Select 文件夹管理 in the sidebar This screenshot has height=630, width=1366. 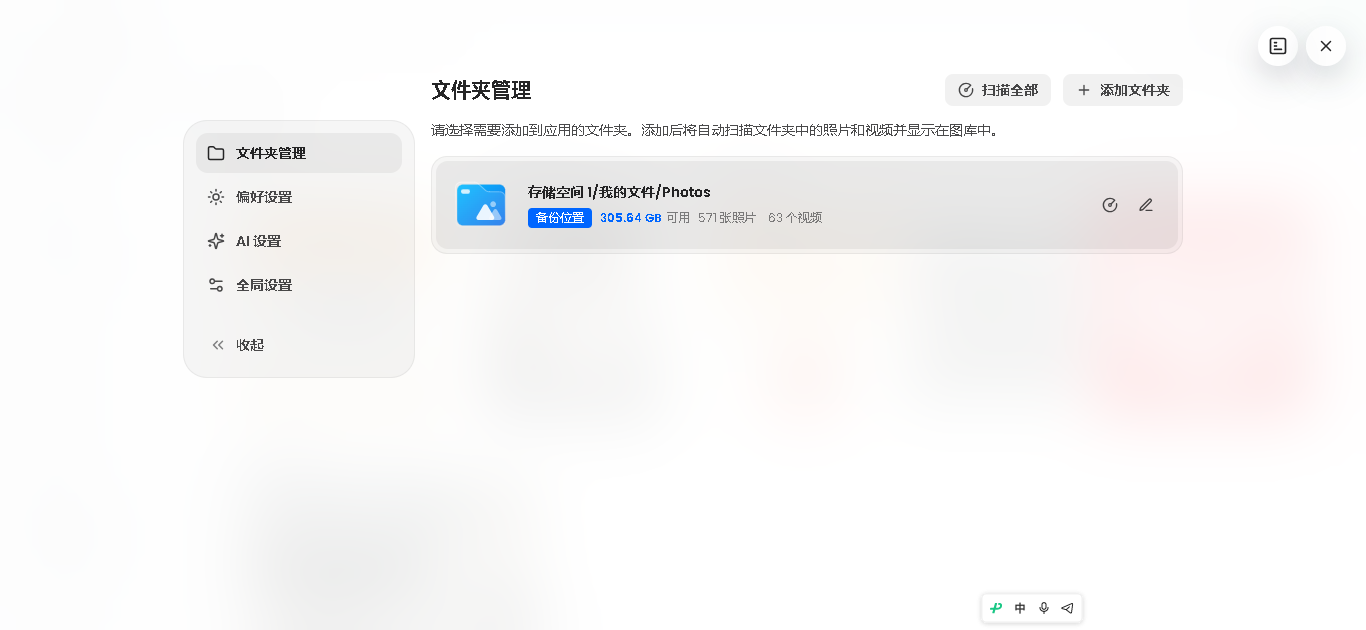coord(299,153)
